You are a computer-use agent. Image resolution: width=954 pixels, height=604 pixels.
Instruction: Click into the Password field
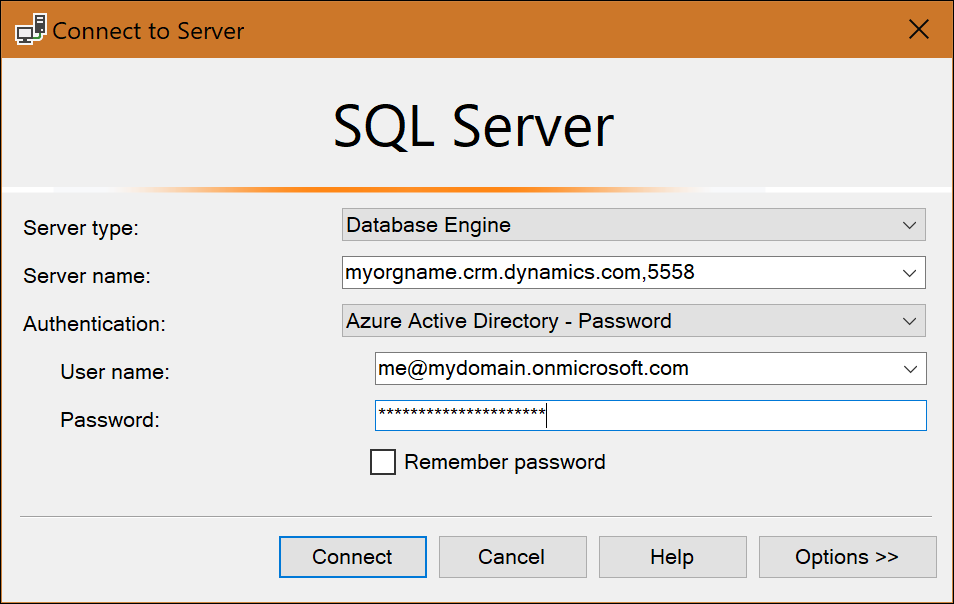pyautogui.click(x=650, y=415)
